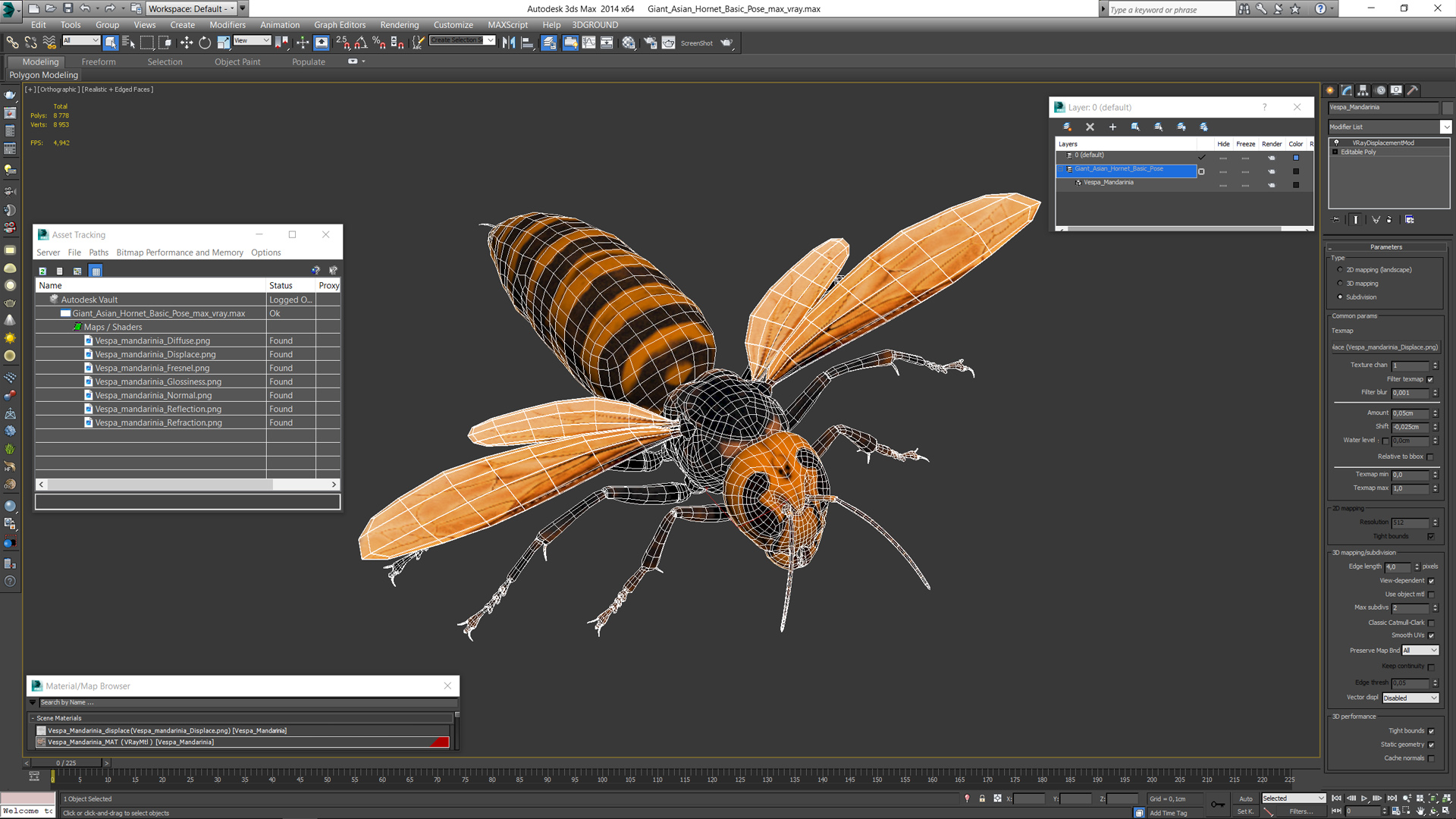The height and width of the screenshot is (819, 1456).
Task: Open the Modifiers menu
Action: [227, 24]
